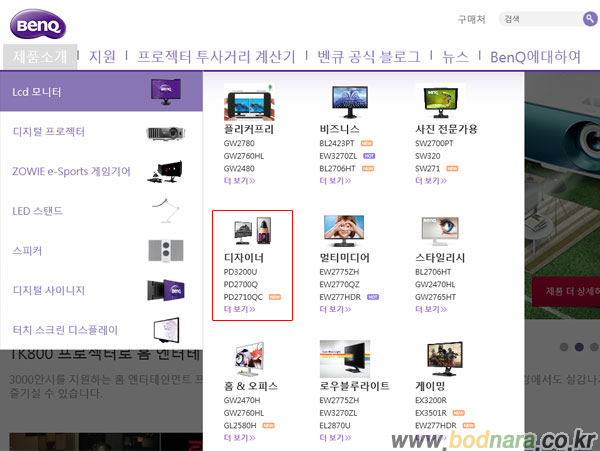
Task: Open the EX3200R product link
Action: point(431,401)
